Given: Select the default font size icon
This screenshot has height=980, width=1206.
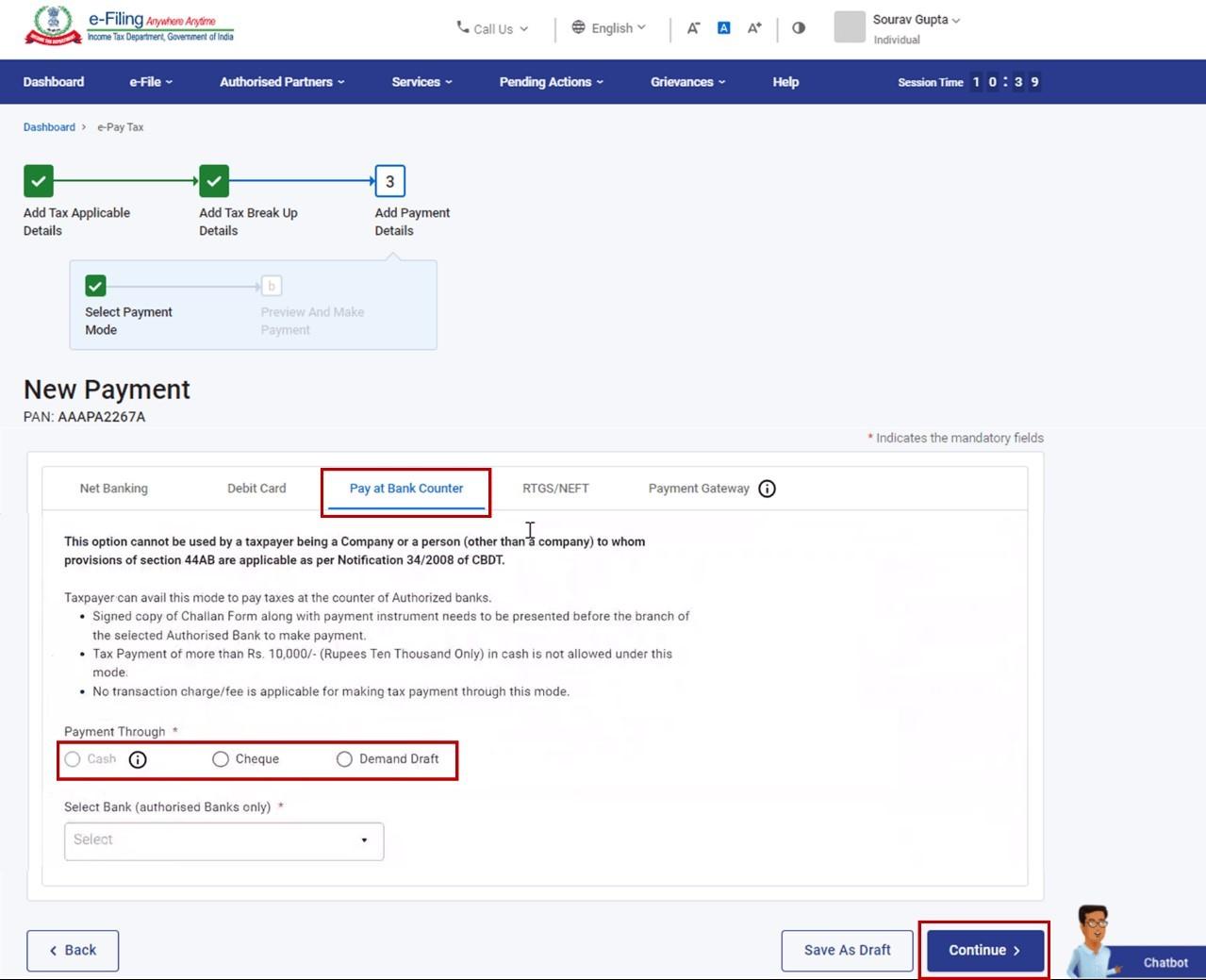Looking at the screenshot, I should pos(723,28).
